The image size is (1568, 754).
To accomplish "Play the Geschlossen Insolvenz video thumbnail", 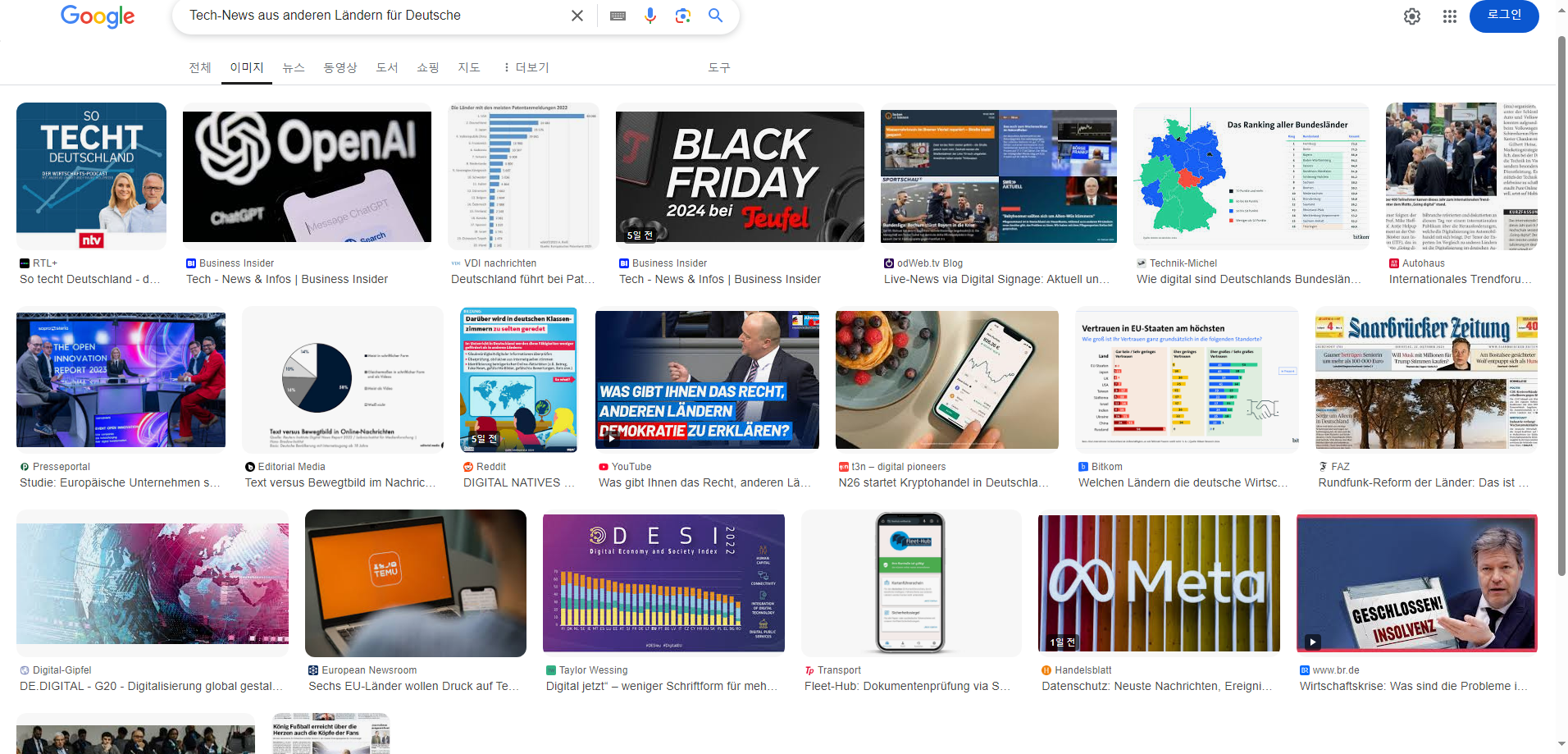I will click(1417, 583).
